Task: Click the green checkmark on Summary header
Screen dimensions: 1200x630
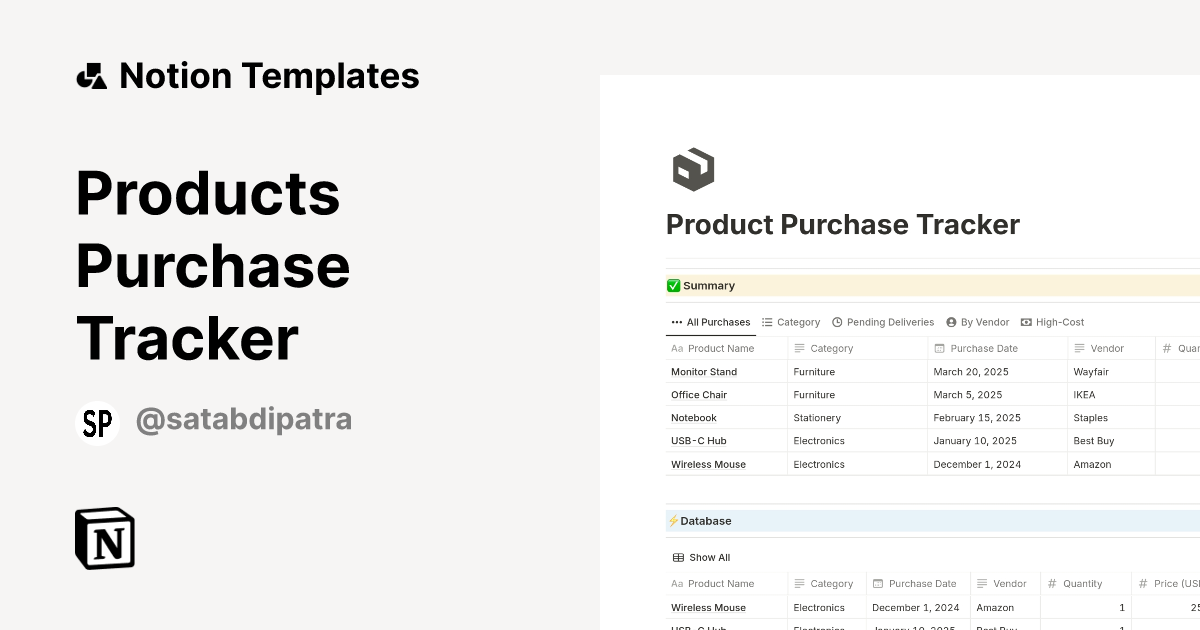Action: [x=674, y=285]
